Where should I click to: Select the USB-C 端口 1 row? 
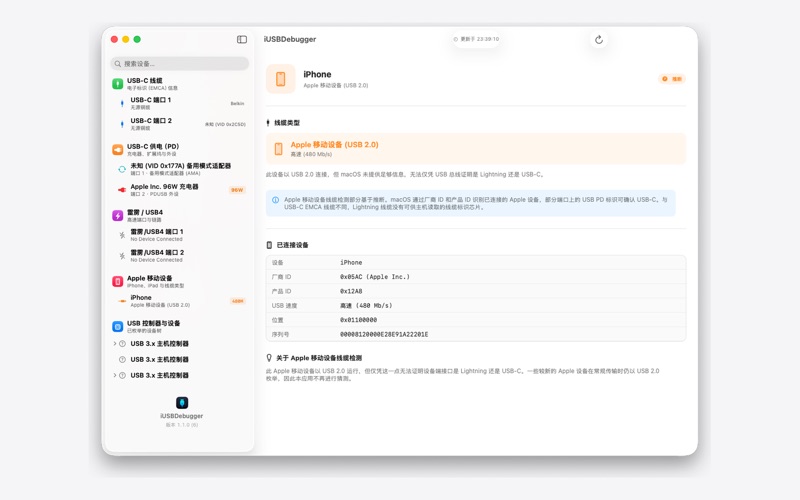(180, 104)
